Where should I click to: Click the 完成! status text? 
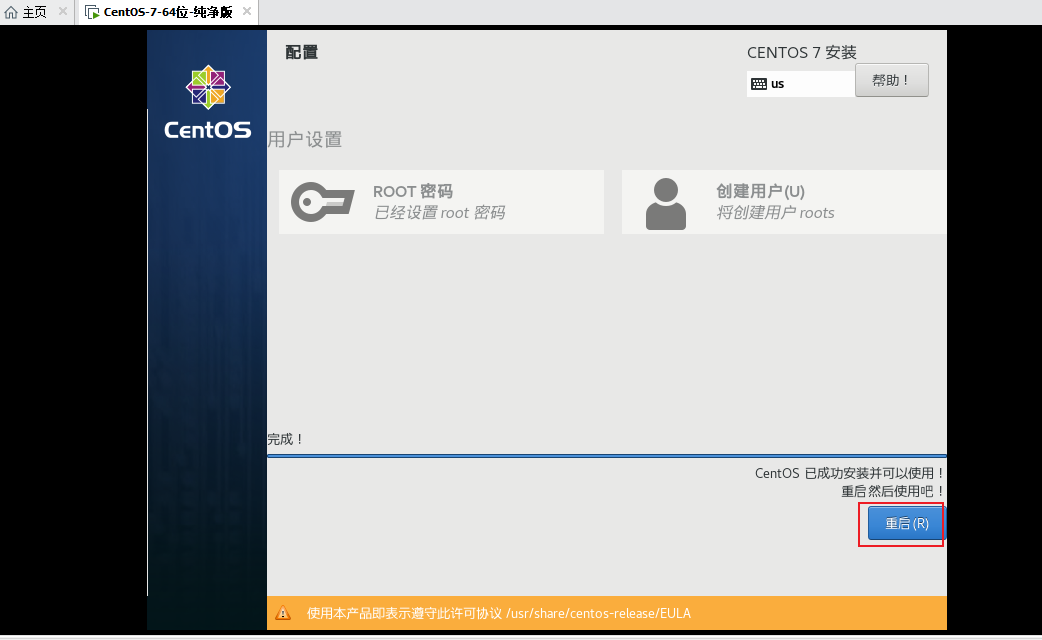286,439
